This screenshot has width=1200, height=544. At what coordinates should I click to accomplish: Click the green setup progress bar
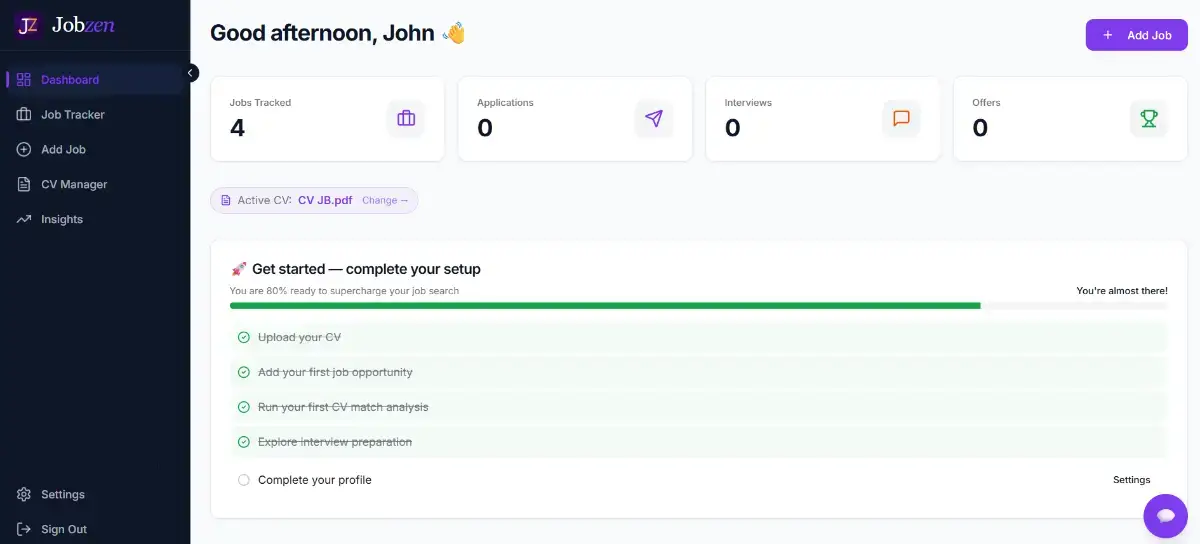tap(605, 306)
